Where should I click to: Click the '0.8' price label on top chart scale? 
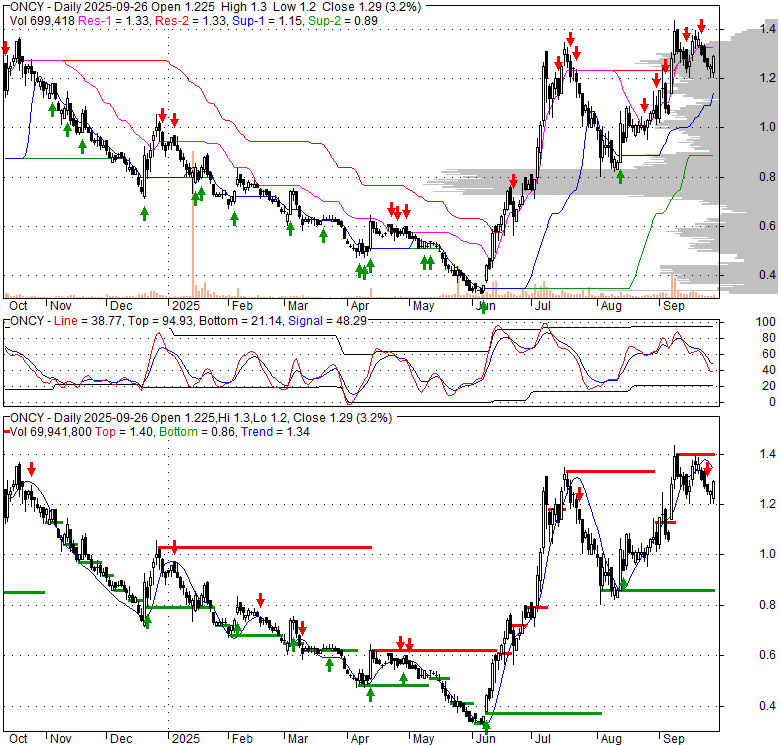(x=768, y=177)
